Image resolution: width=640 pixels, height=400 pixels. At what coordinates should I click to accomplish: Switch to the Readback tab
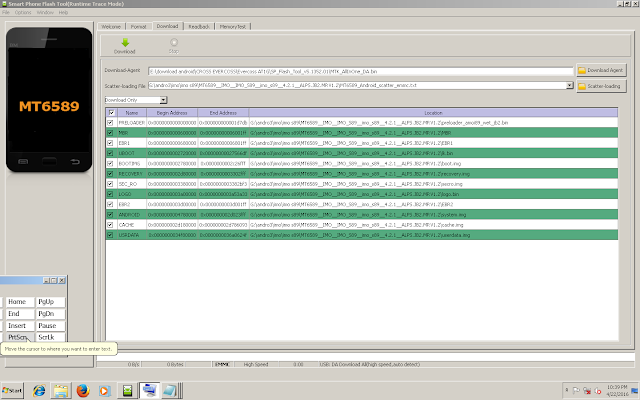coord(199,27)
